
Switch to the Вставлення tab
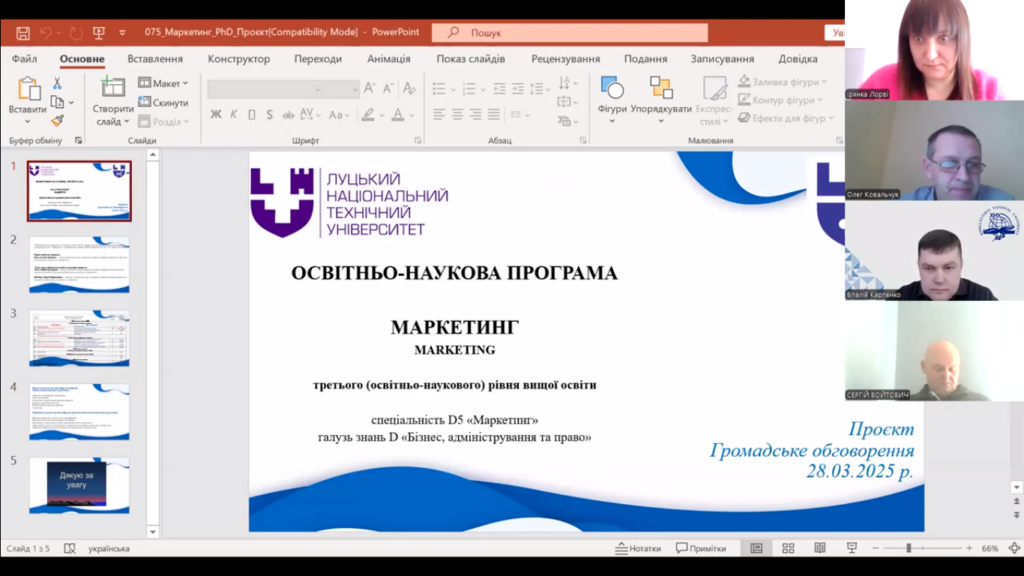click(155, 59)
